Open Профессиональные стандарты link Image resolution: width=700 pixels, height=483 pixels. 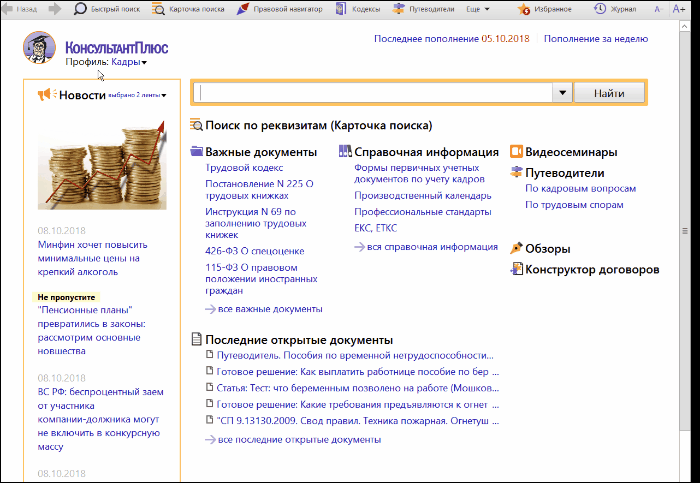[x=423, y=212]
